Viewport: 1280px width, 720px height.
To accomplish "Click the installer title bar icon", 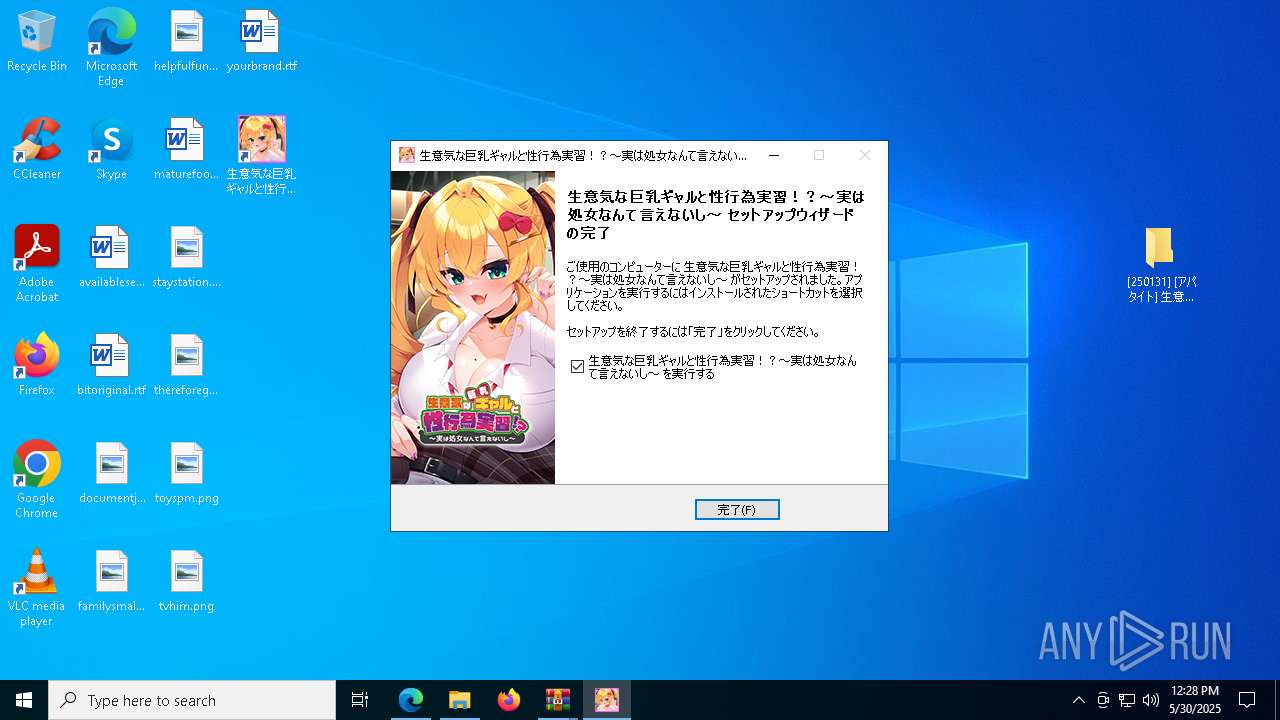I will click(x=407, y=156).
